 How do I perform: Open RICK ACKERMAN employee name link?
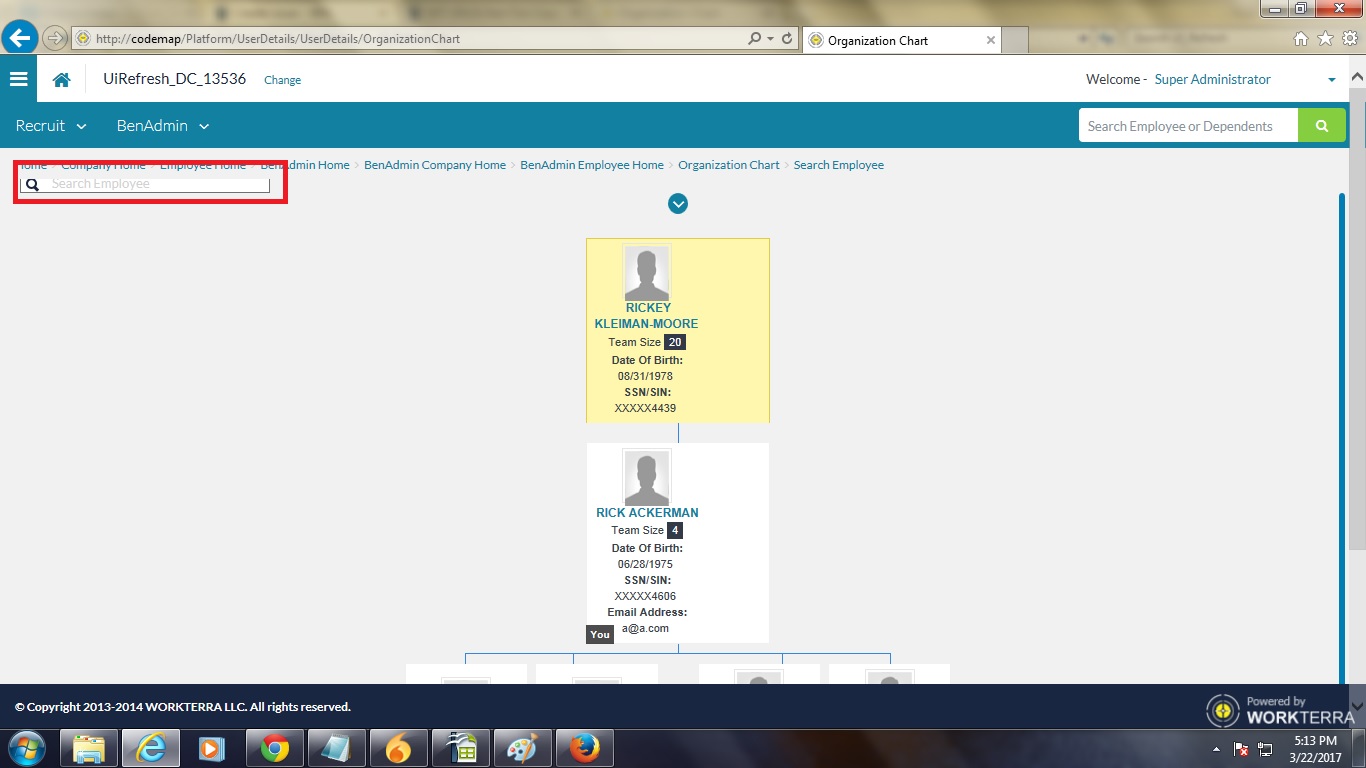click(647, 513)
